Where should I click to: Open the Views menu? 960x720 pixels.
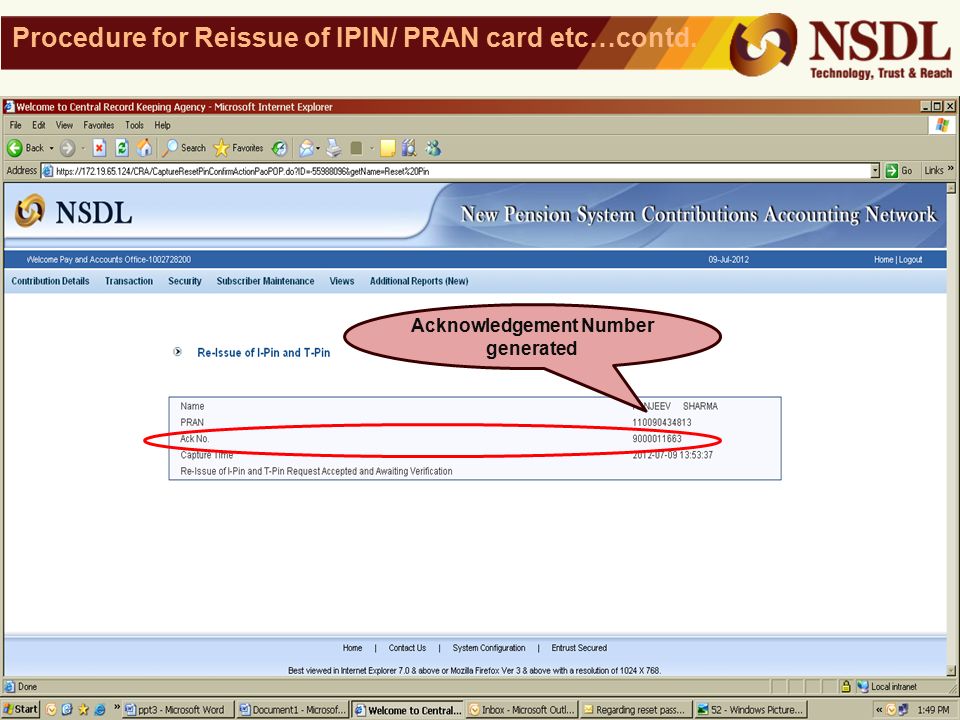(342, 281)
